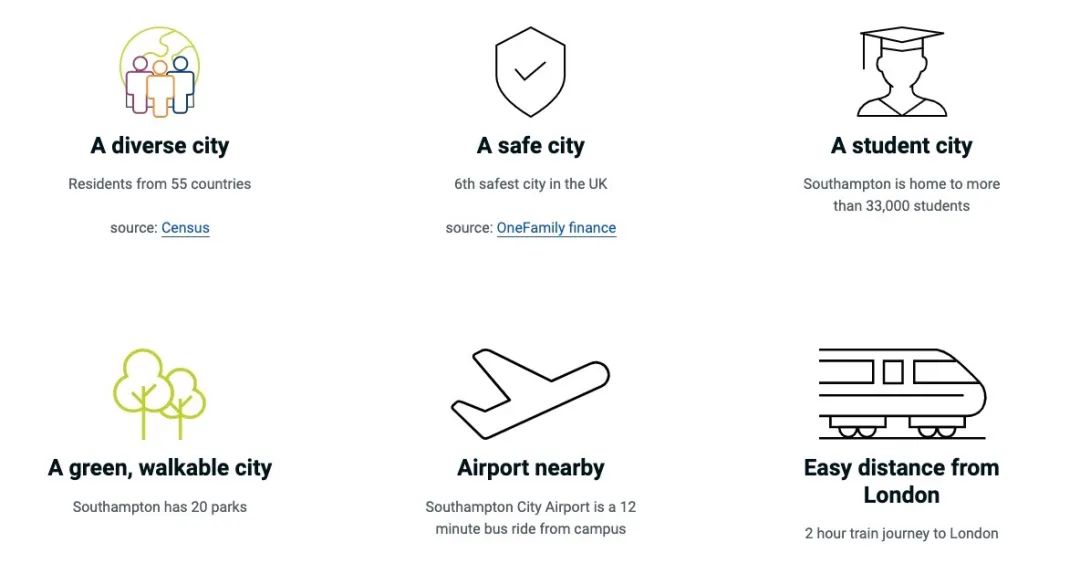The width and height of the screenshot is (1080, 563).
Task: Open the OneFamily finance source link
Action: 557,228
